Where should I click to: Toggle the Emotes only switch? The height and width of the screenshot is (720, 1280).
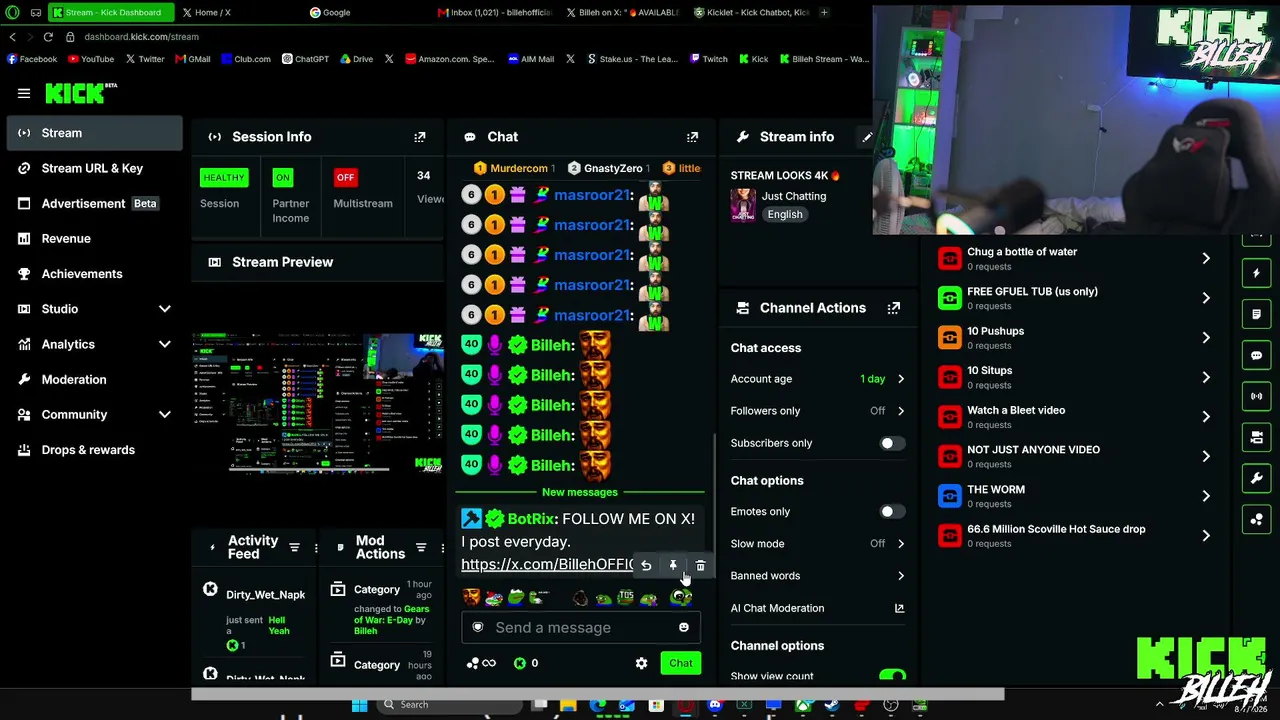tap(892, 511)
